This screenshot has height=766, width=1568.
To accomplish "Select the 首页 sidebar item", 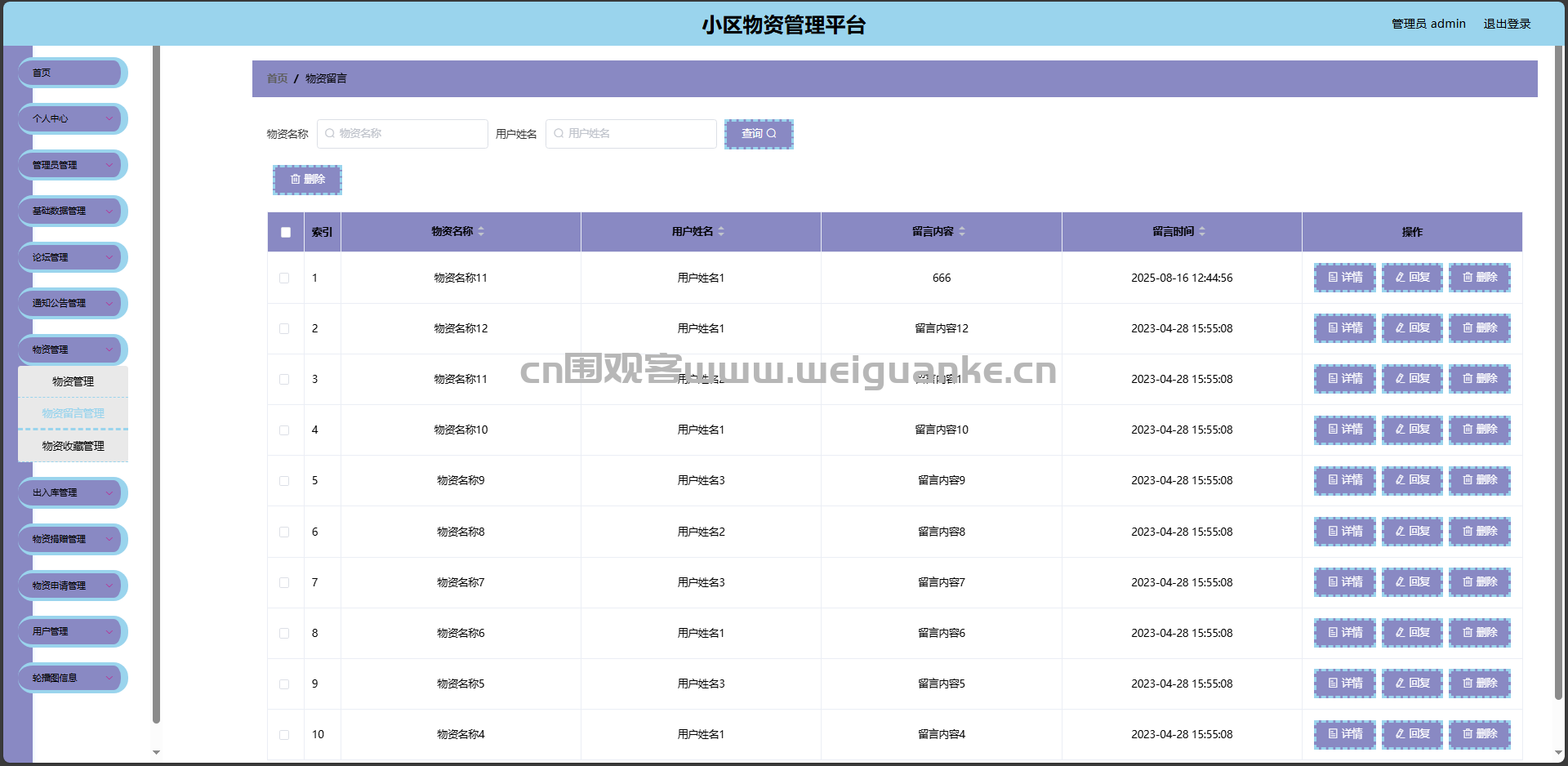I will [73, 73].
